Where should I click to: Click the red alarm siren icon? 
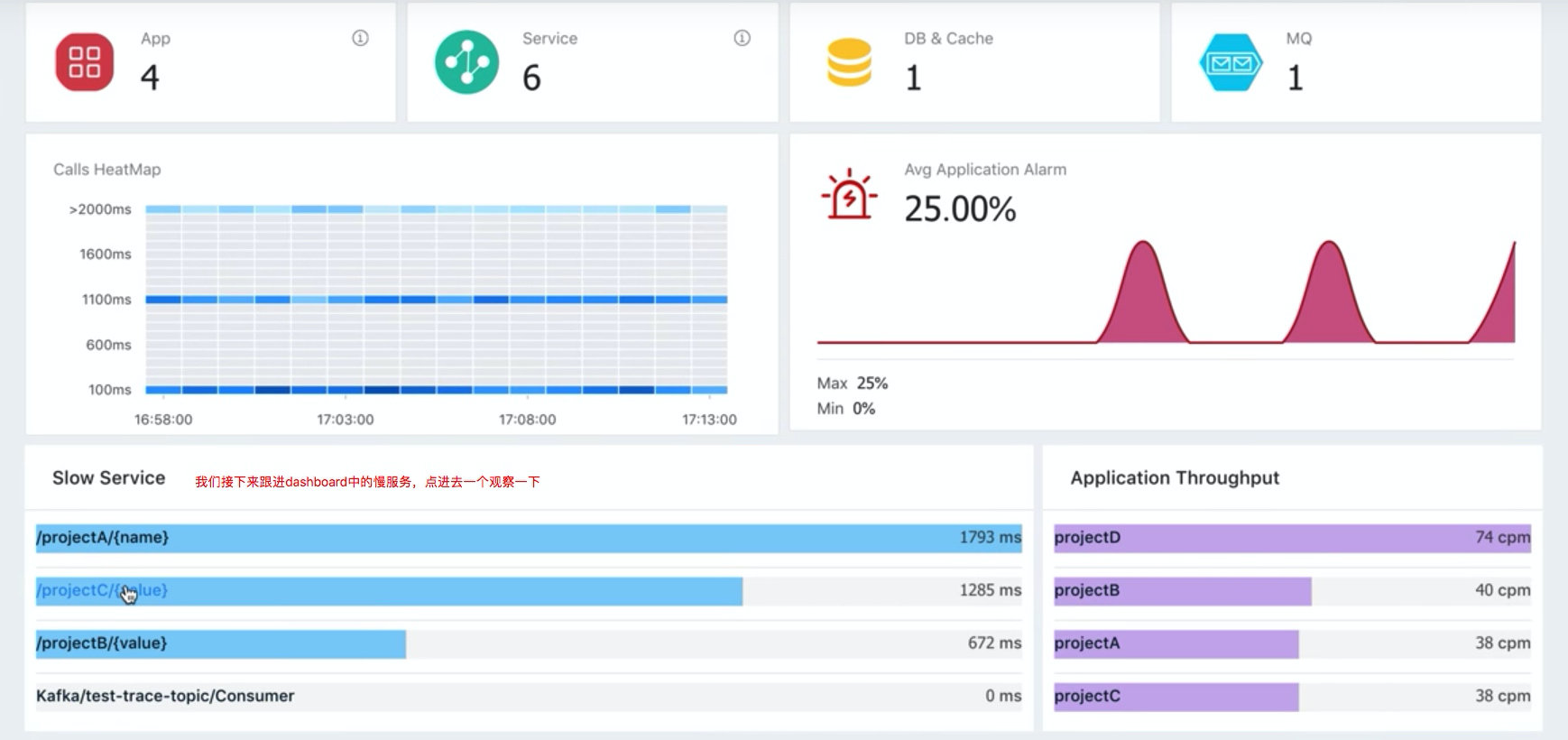[848, 195]
